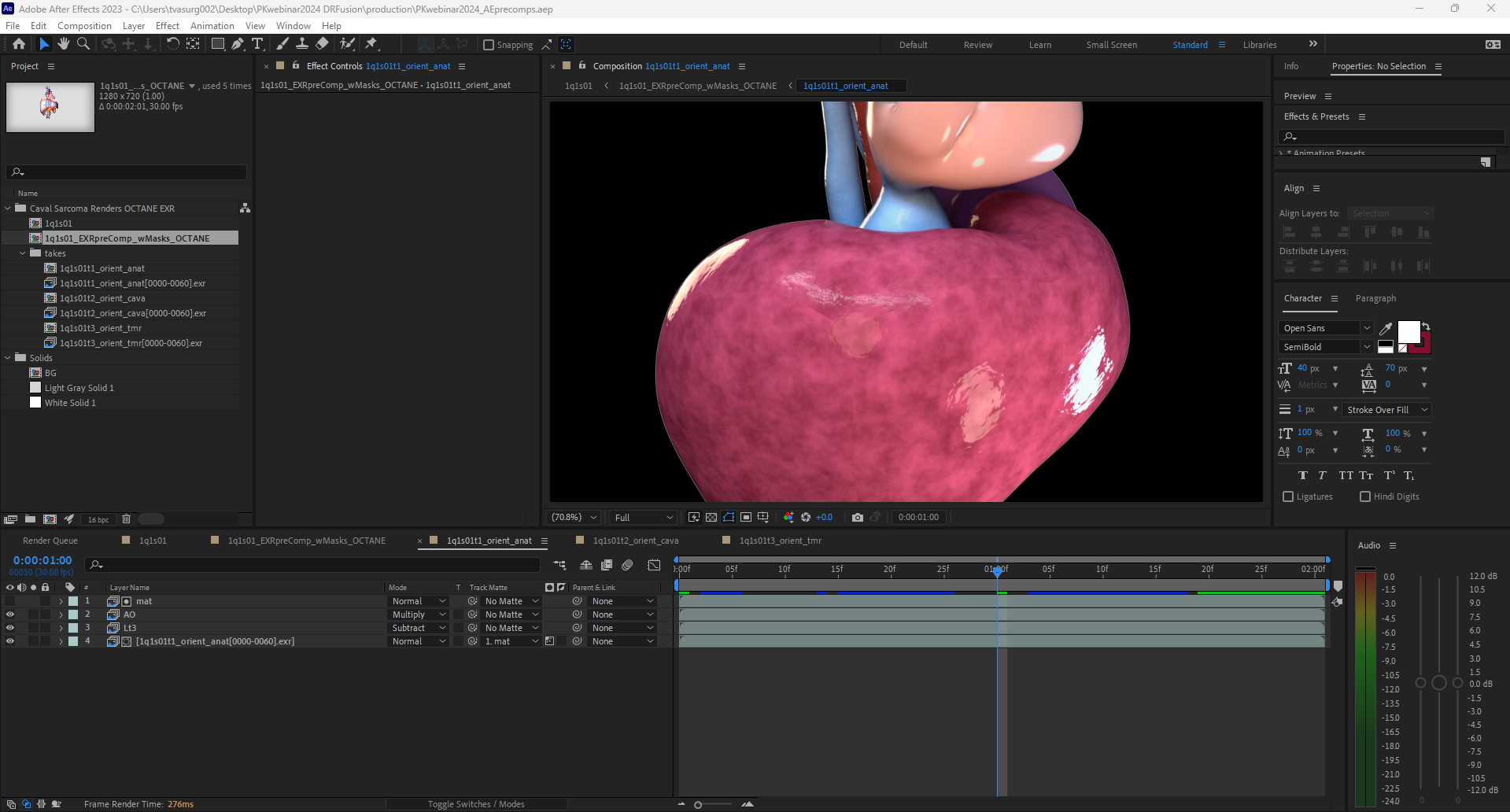Viewport: 1510px width, 812px height.
Task: Select the Roto Brush tool
Action: 347,44
